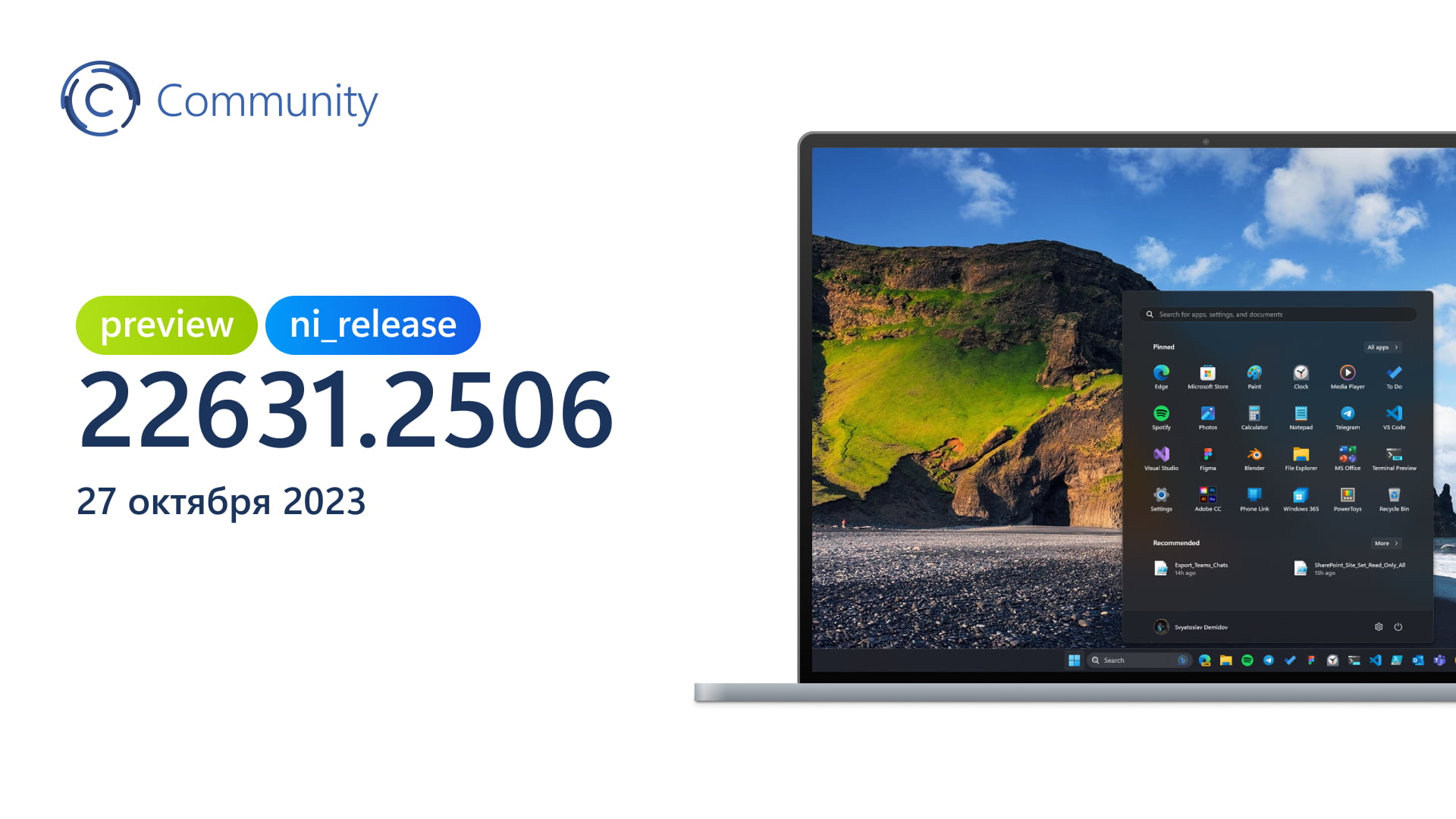Click Svyatoslav Demislov account menu
This screenshot has width=1456, height=819.
1193,627
